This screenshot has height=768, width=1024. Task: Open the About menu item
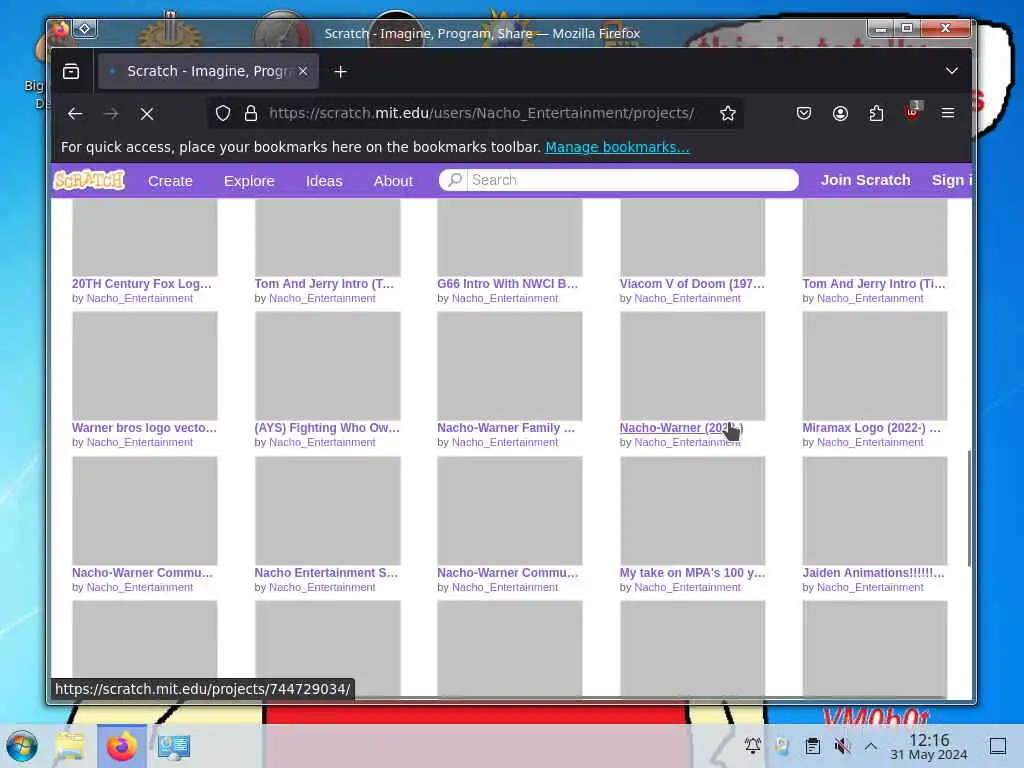click(393, 181)
